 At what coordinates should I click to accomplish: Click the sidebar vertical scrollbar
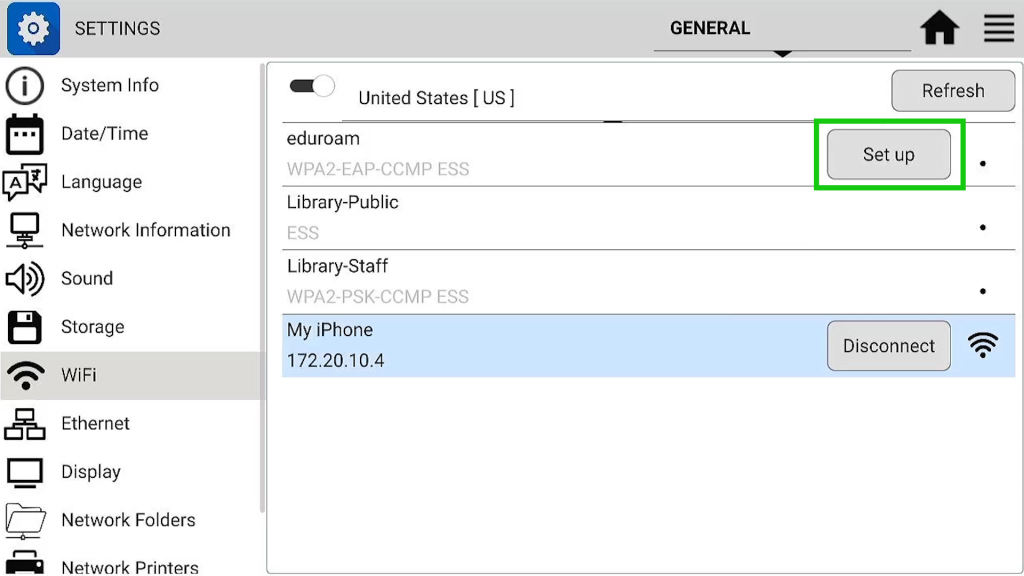(263, 287)
